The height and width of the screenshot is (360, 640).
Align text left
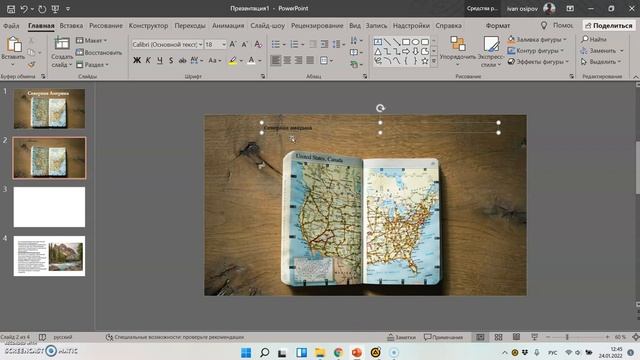(276, 60)
